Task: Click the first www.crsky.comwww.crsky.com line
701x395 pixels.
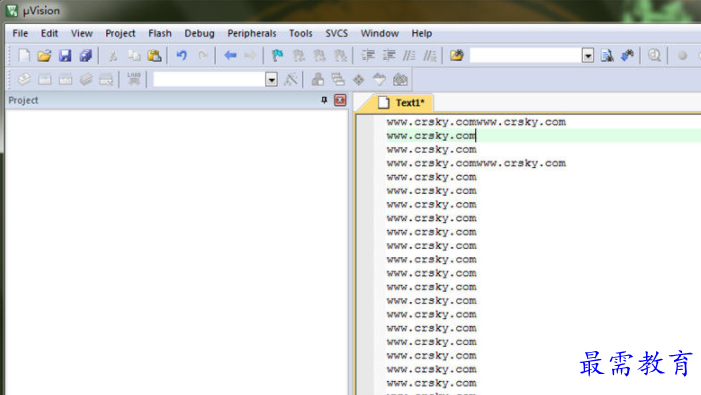Action: pos(476,122)
